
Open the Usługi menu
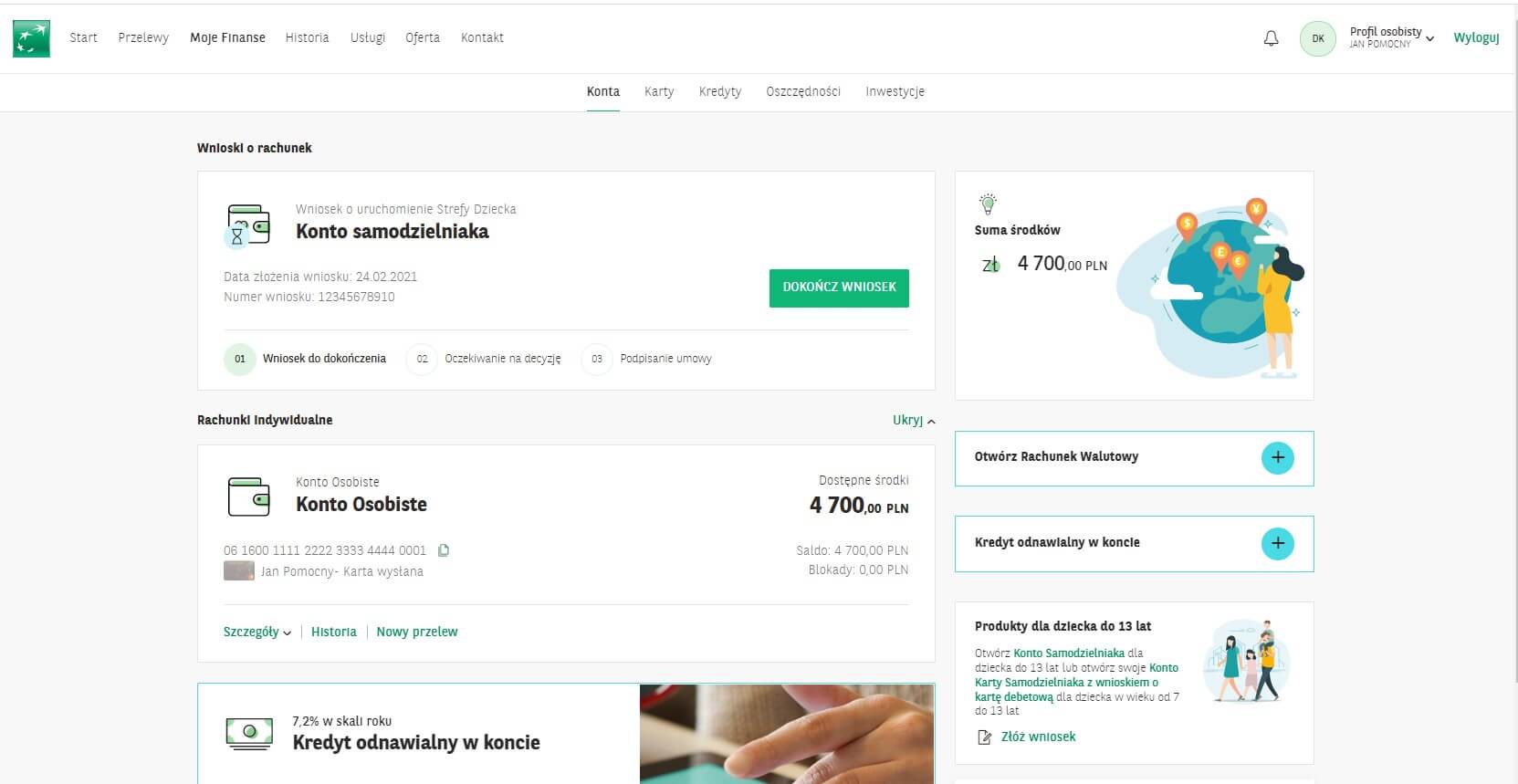click(x=368, y=37)
